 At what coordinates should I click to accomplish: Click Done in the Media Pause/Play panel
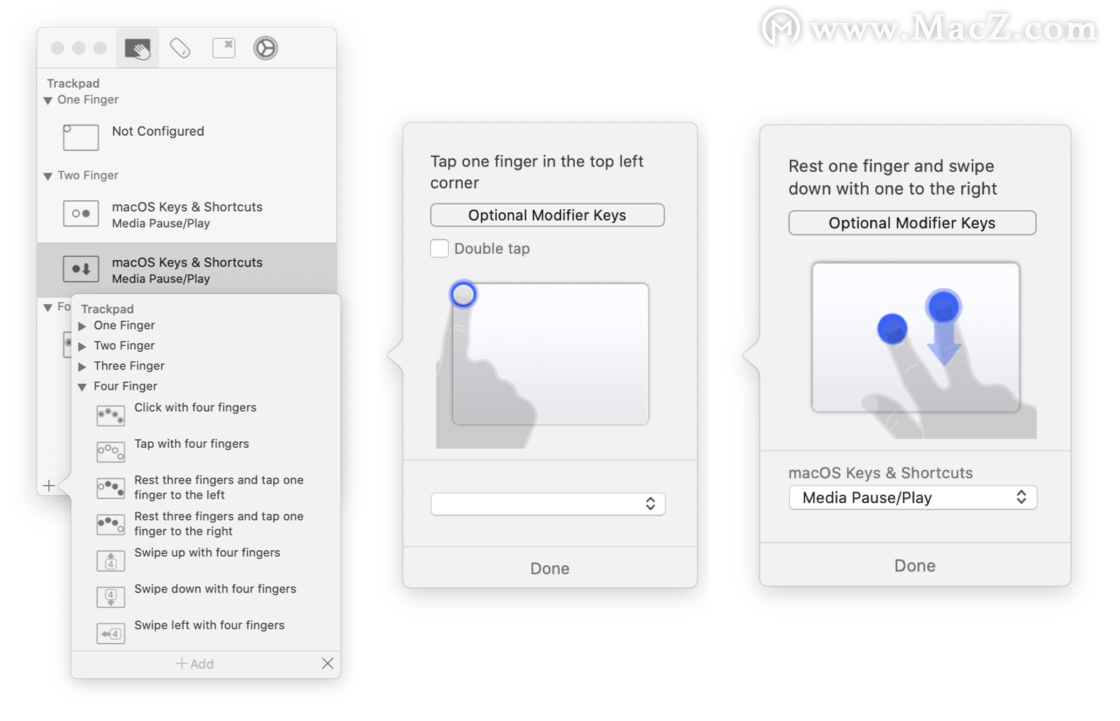click(915, 565)
